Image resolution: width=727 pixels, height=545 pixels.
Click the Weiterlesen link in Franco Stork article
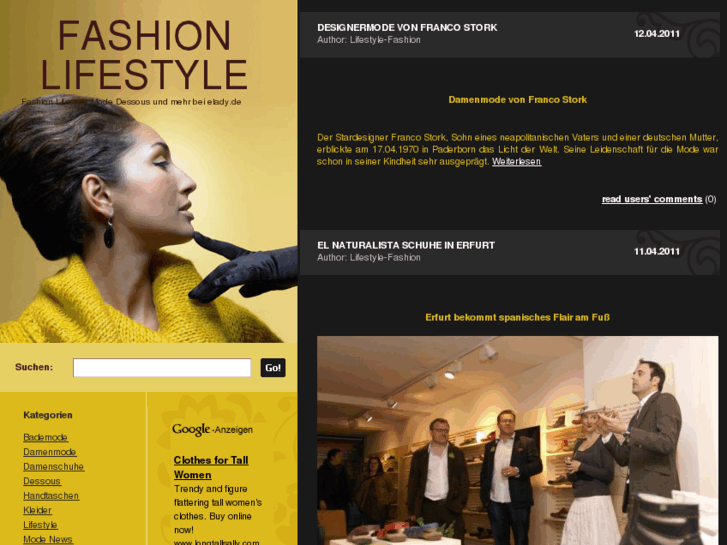517,161
